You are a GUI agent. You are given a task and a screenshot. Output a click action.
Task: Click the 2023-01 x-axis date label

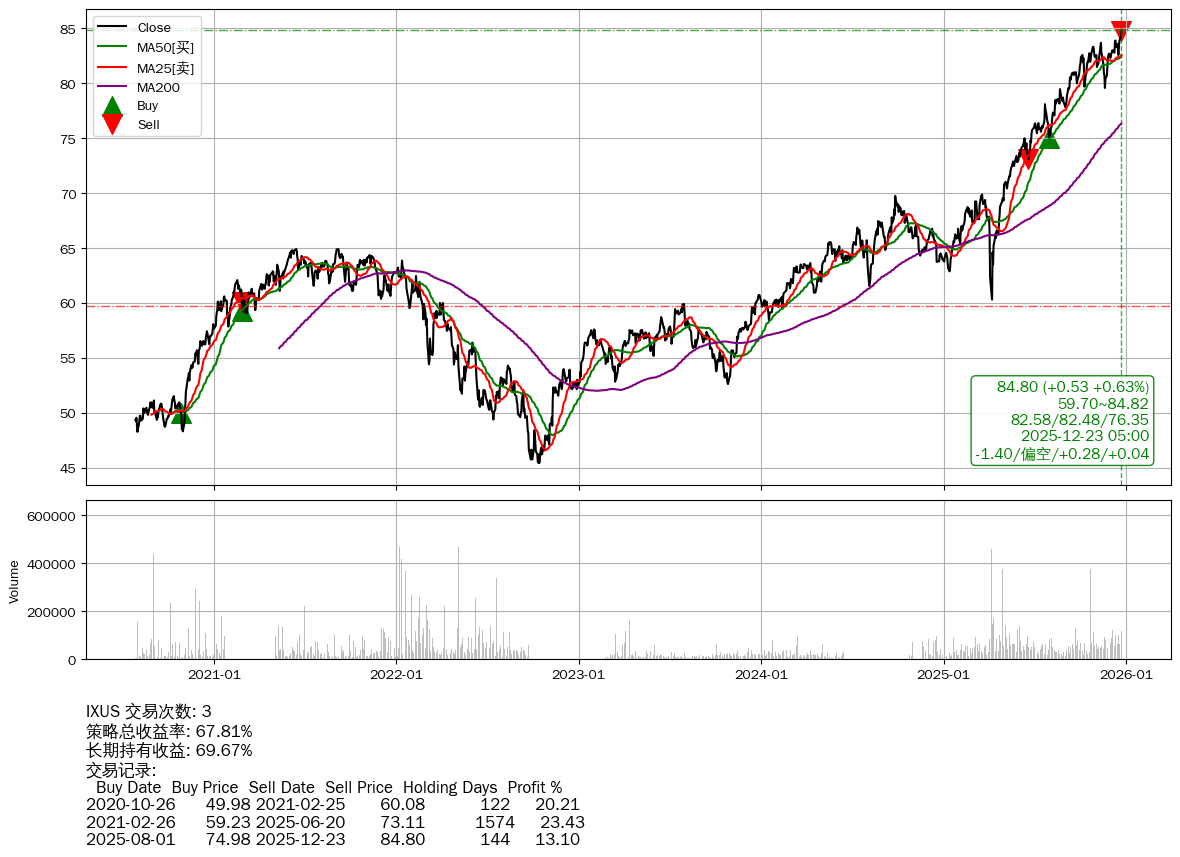[579, 675]
